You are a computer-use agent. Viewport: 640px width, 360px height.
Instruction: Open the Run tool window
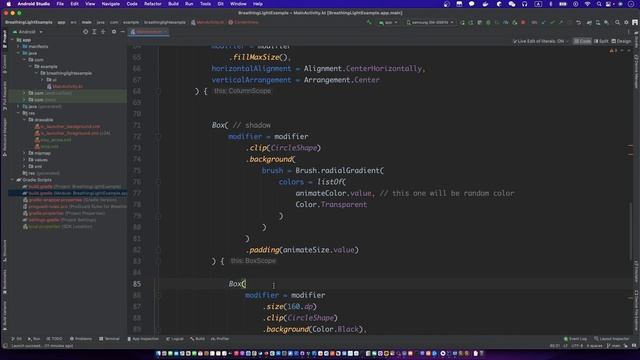coord(33,339)
